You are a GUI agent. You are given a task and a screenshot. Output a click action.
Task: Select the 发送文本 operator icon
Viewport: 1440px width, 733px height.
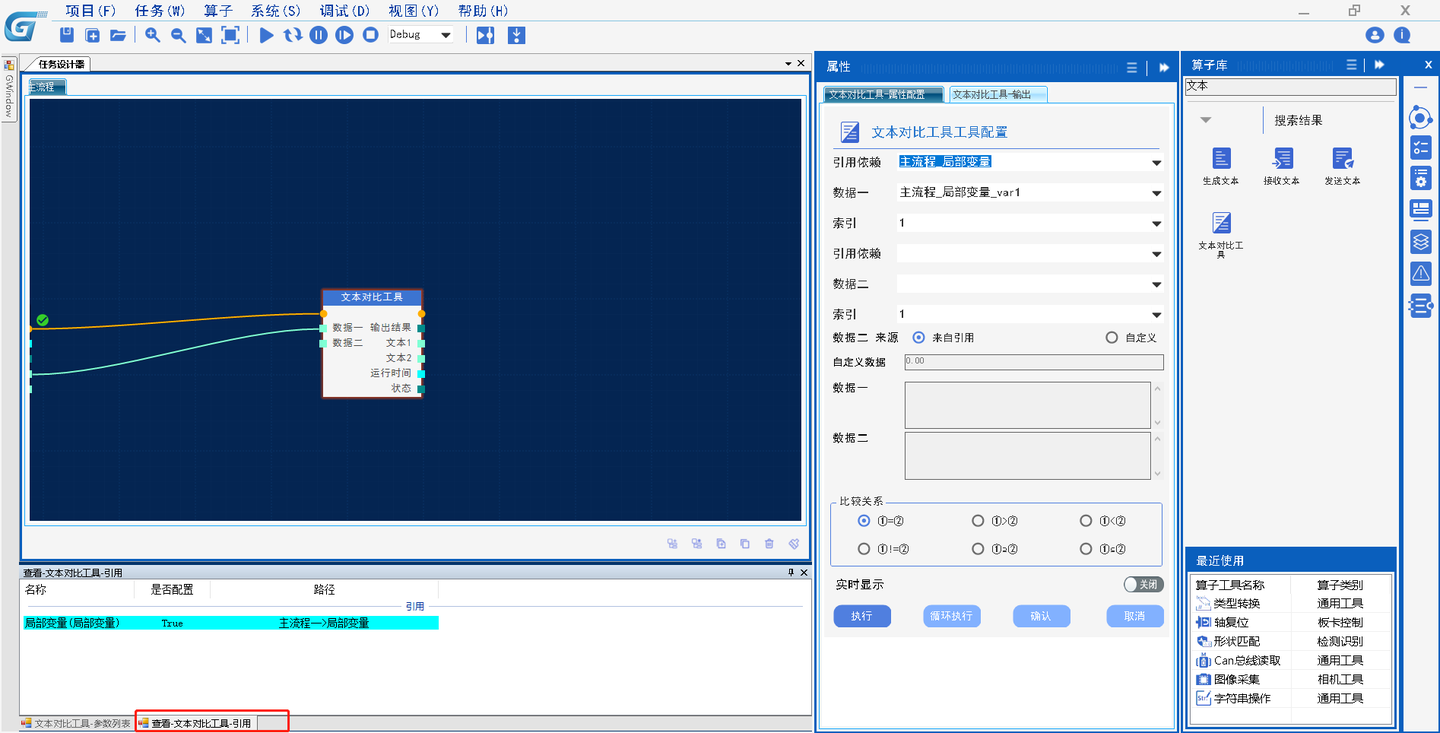click(1342, 158)
